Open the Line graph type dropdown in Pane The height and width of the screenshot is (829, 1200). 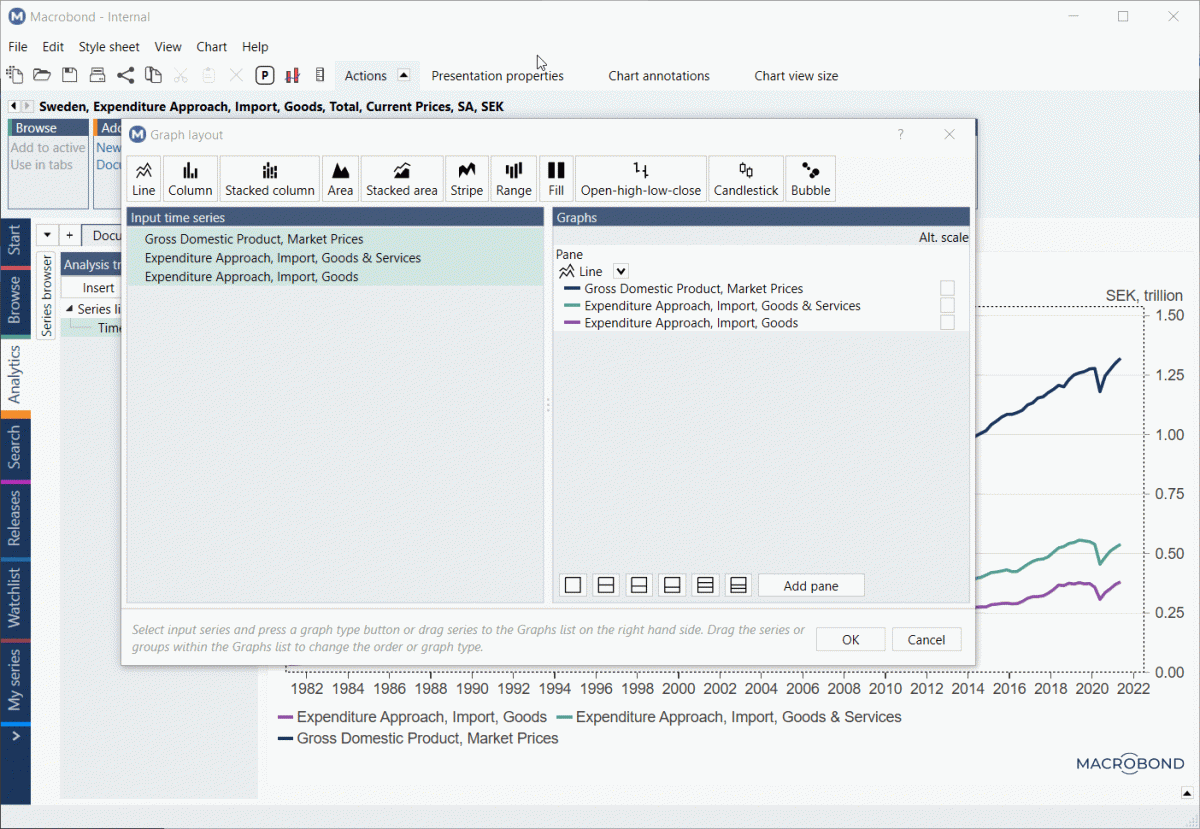coord(620,271)
